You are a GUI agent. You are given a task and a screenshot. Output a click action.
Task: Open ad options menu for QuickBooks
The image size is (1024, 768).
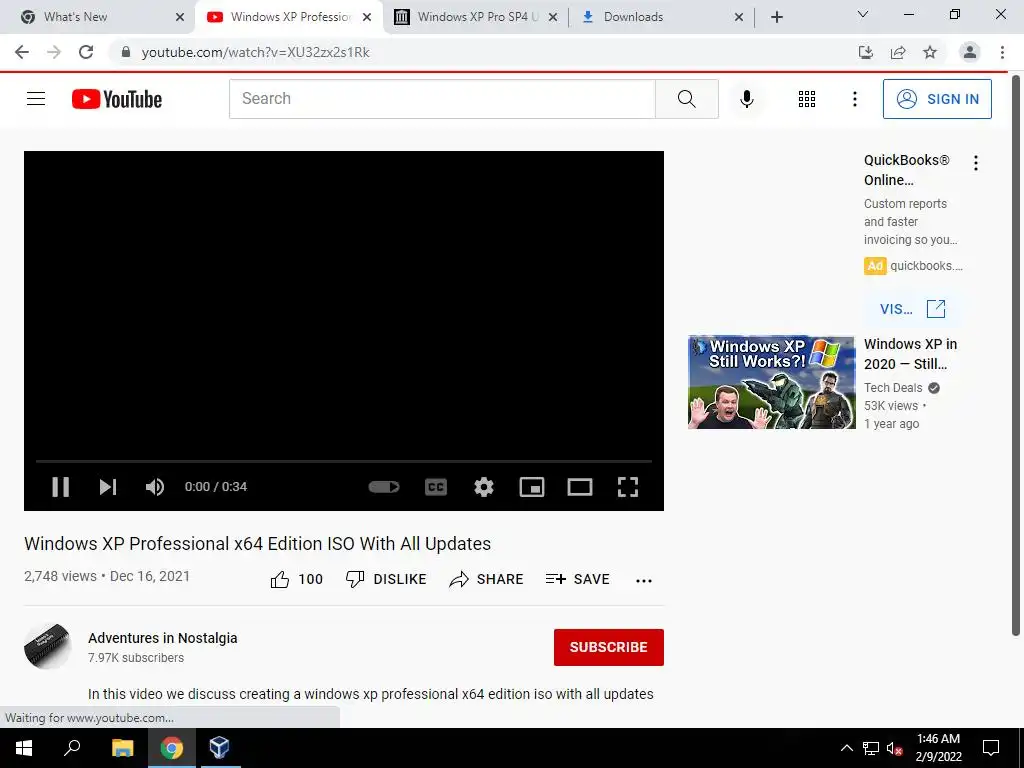pos(976,163)
